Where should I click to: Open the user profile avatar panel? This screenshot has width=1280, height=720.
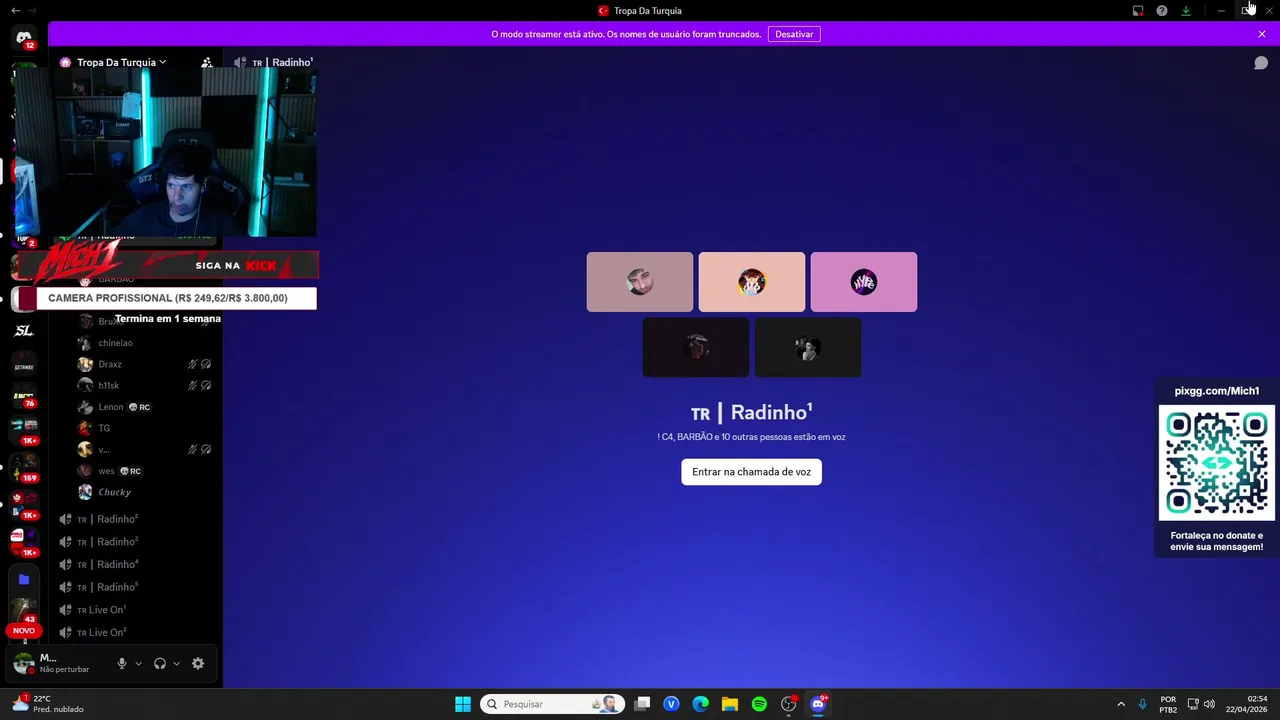52,663
